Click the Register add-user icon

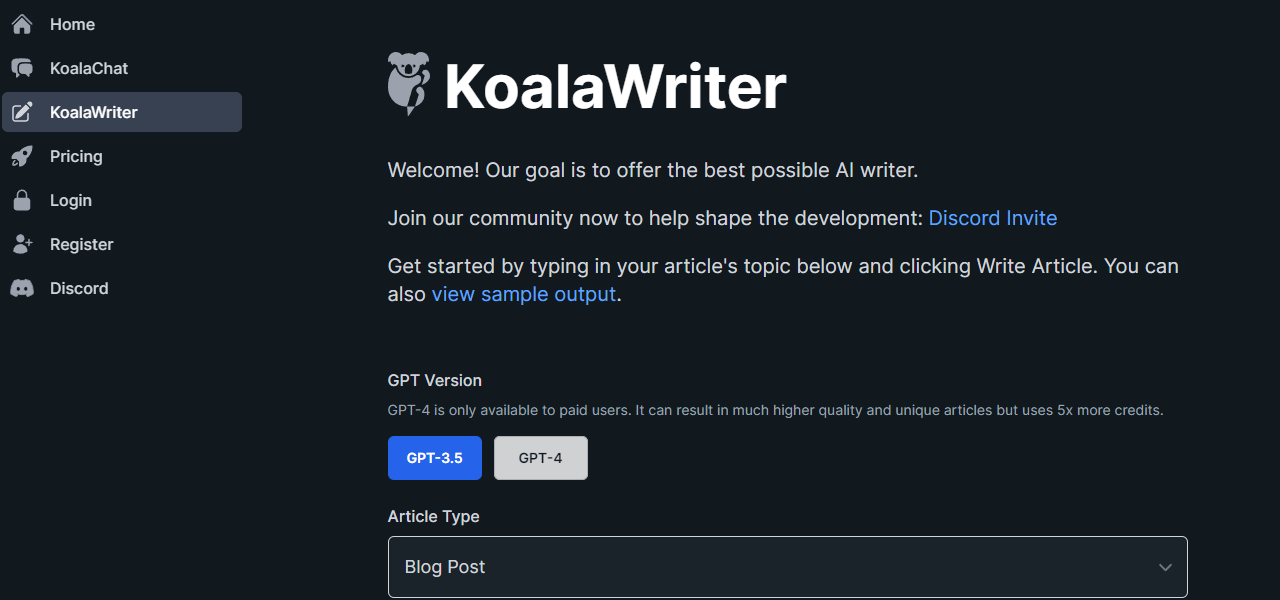click(22, 244)
